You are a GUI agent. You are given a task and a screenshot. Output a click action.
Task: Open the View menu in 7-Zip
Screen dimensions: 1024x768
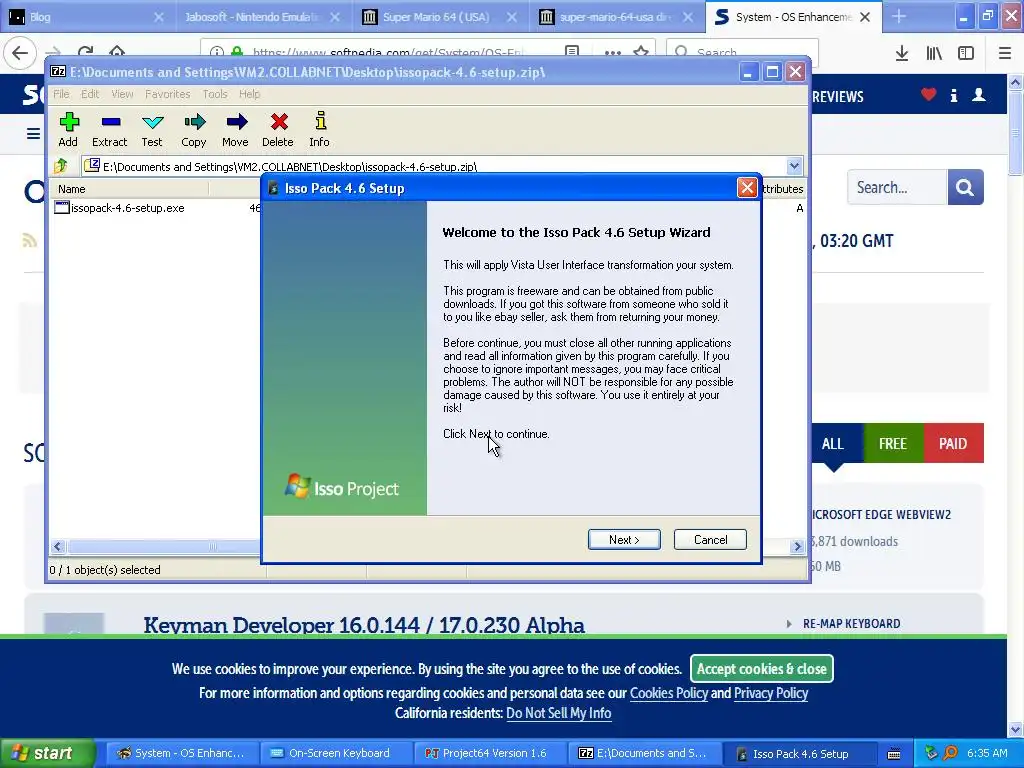tap(122, 94)
